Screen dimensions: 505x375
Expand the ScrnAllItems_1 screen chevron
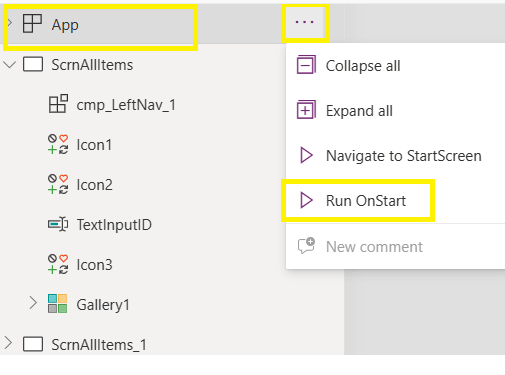click(x=8, y=343)
